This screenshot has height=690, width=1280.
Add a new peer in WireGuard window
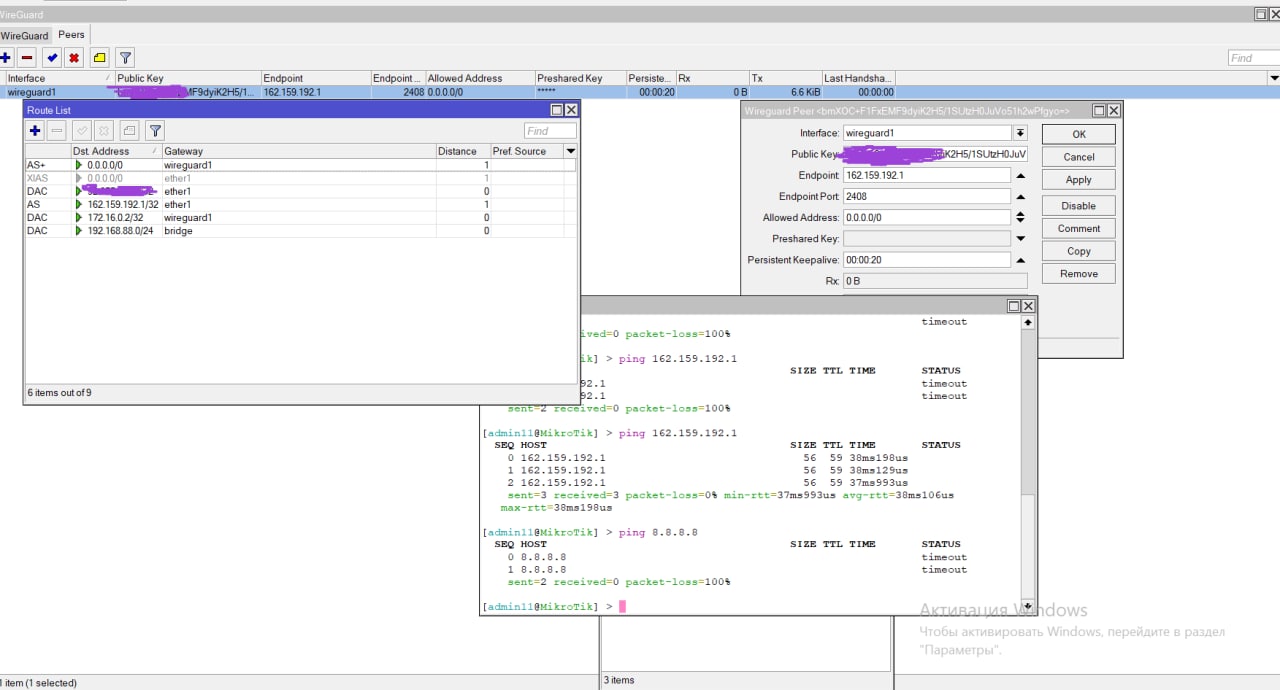(5, 58)
